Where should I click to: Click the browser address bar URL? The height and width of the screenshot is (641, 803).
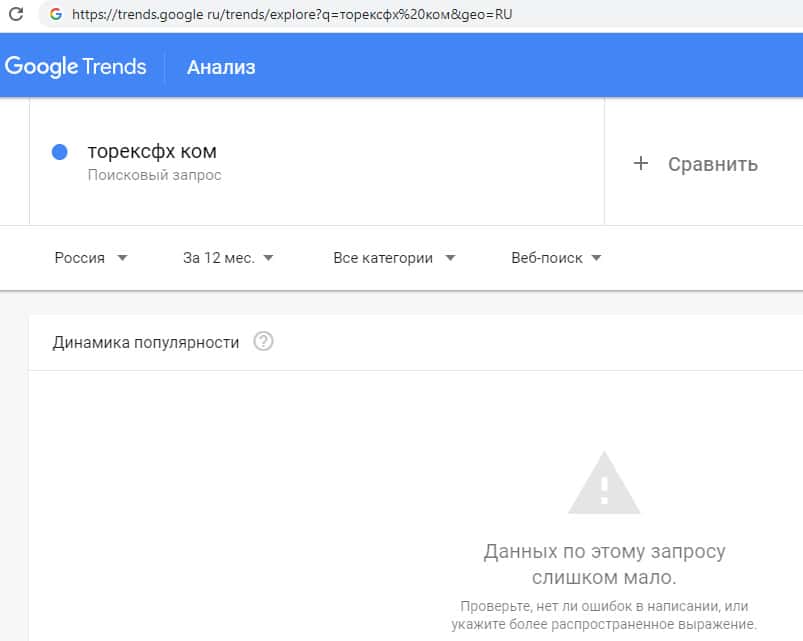pyautogui.click(x=292, y=15)
